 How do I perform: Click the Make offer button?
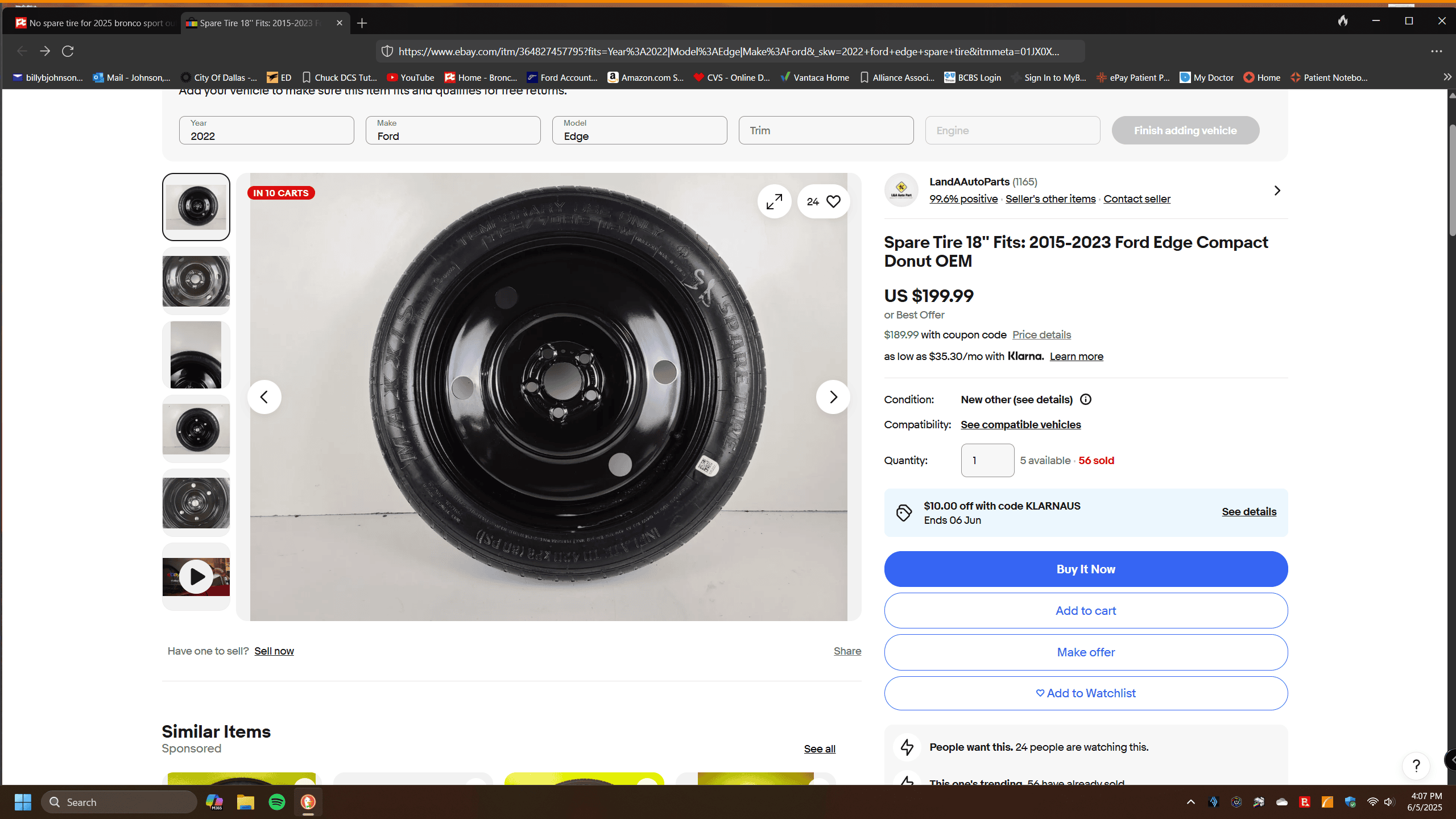1086,652
